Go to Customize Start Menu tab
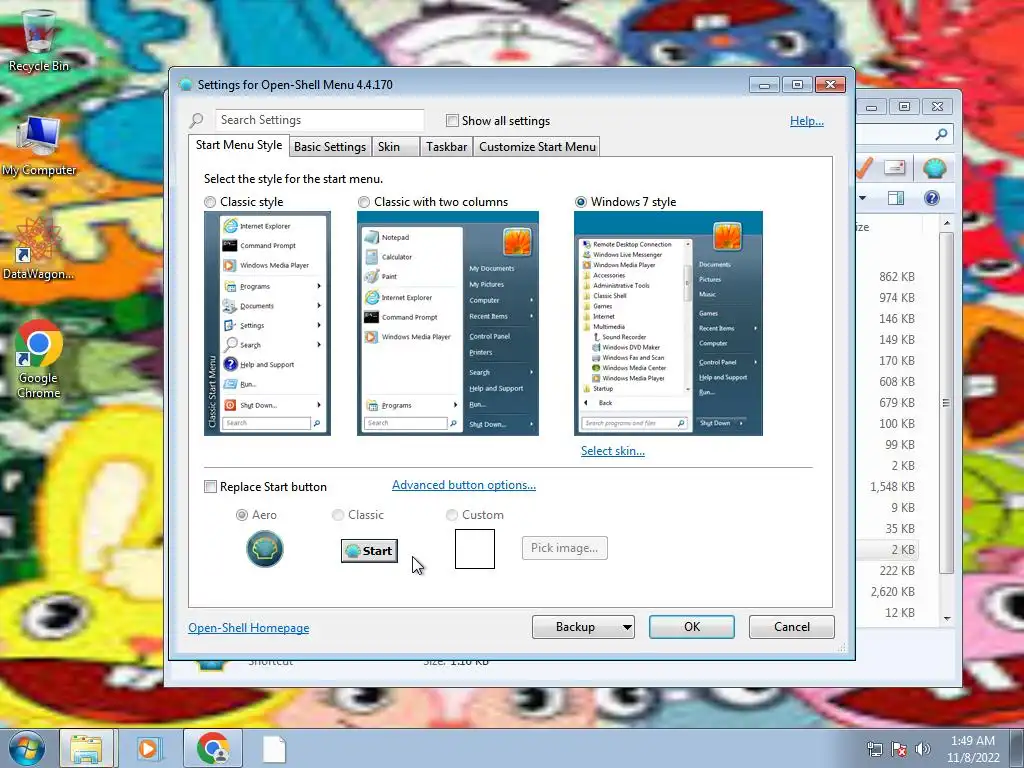The image size is (1024, 768). [x=537, y=147]
